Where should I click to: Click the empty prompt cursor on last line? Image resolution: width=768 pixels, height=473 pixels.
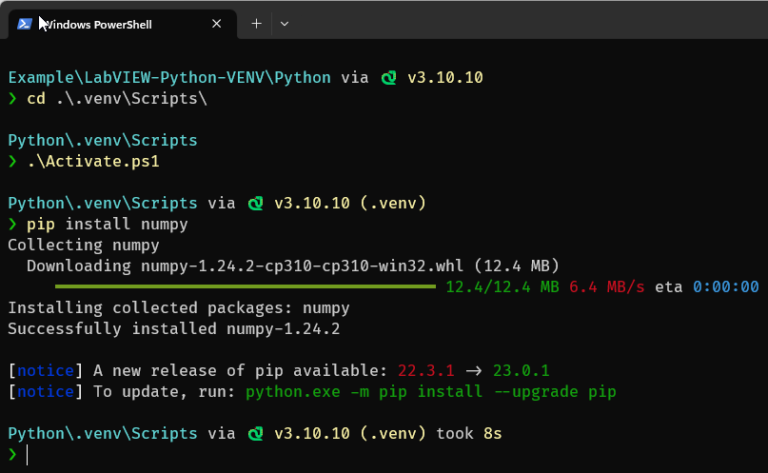27,454
